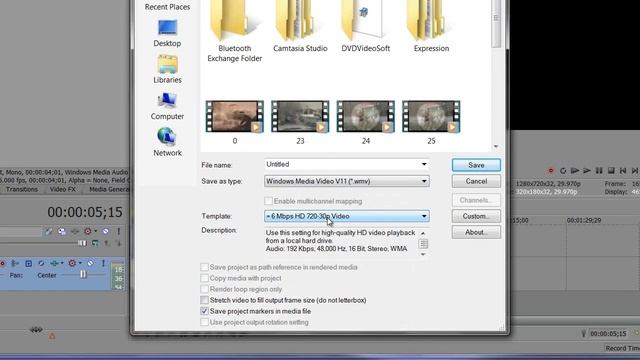This screenshot has height=360, width=640.
Task: Select video thumbnail named 23
Action: pyautogui.click(x=300, y=122)
